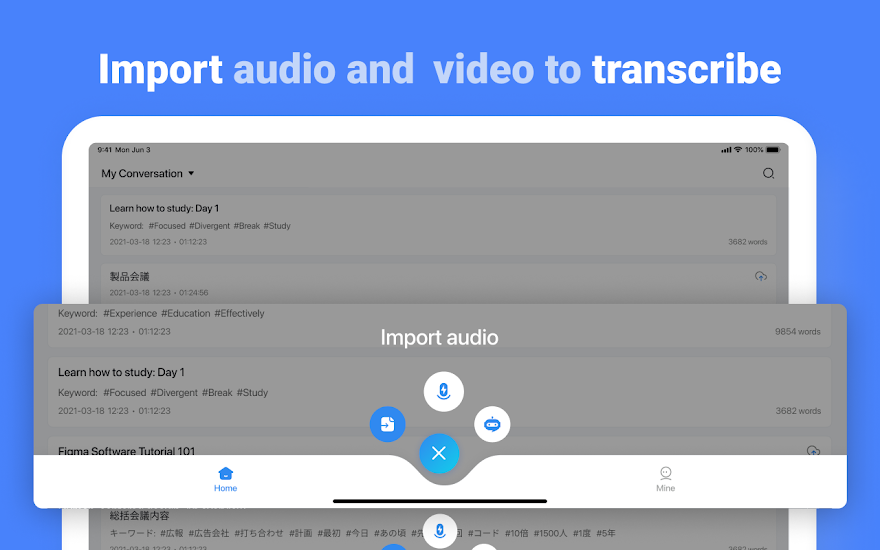Click the 9:41 Mon Jun 3 clock
The image size is (880, 550).
pos(124,150)
